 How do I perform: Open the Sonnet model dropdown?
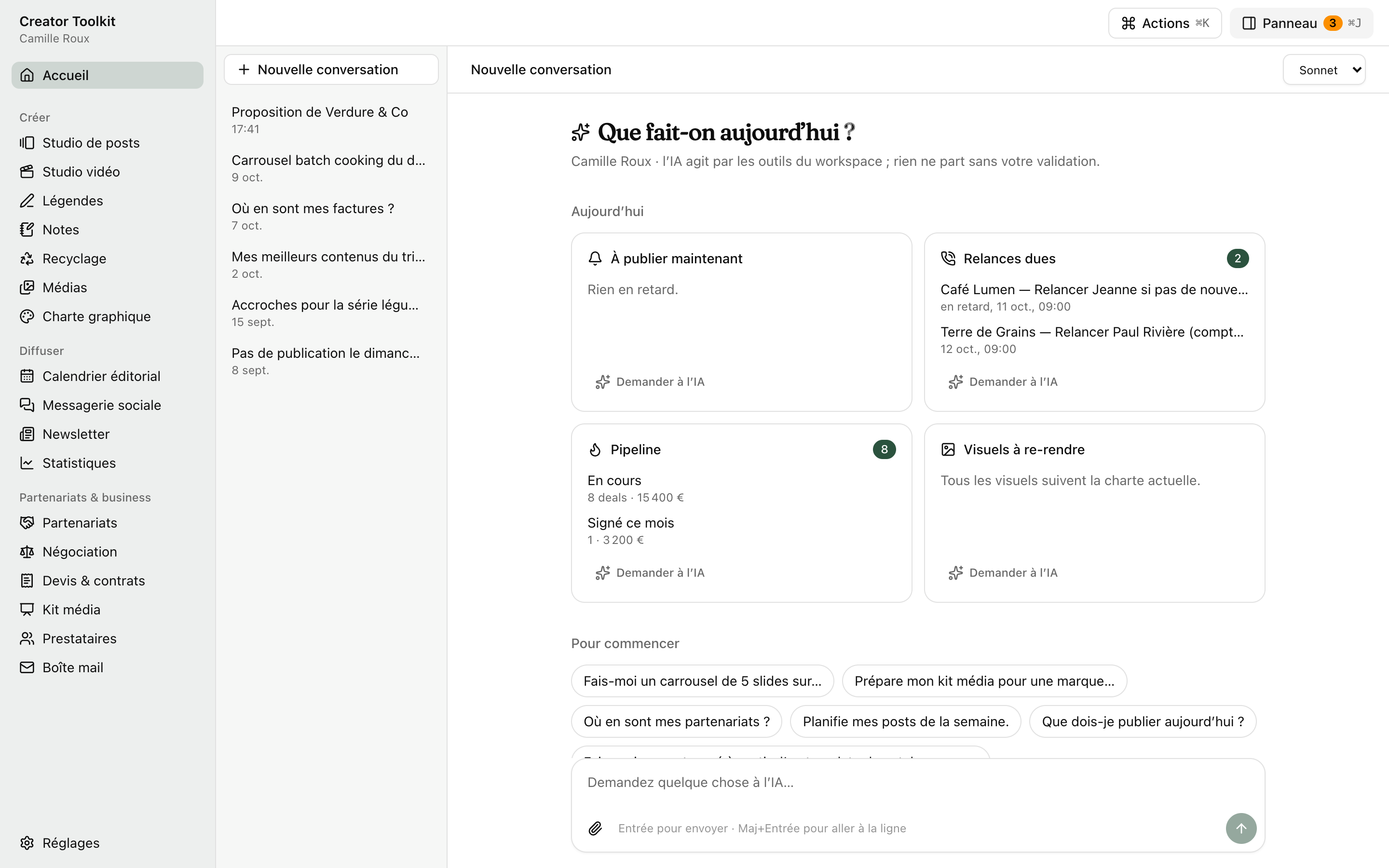click(1323, 70)
